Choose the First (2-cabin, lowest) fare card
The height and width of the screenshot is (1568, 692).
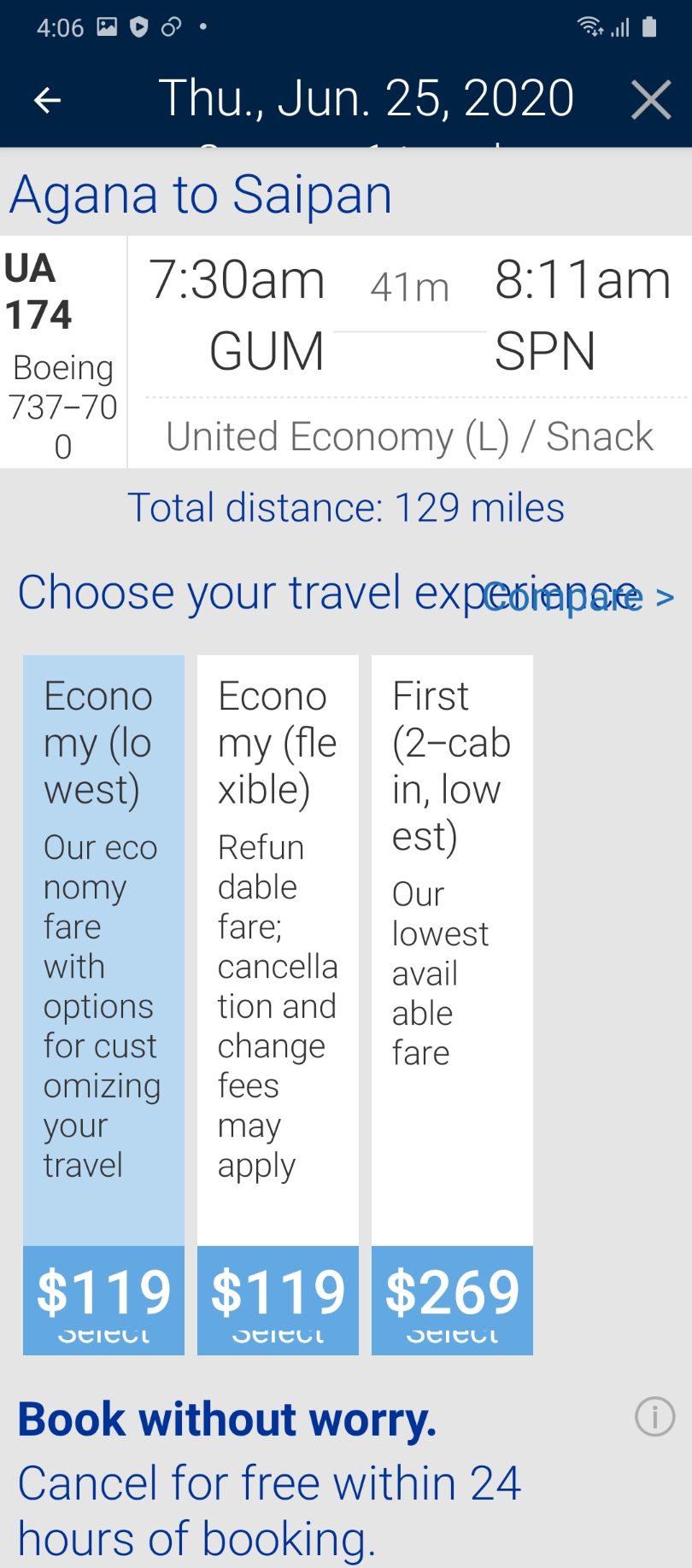click(x=452, y=939)
